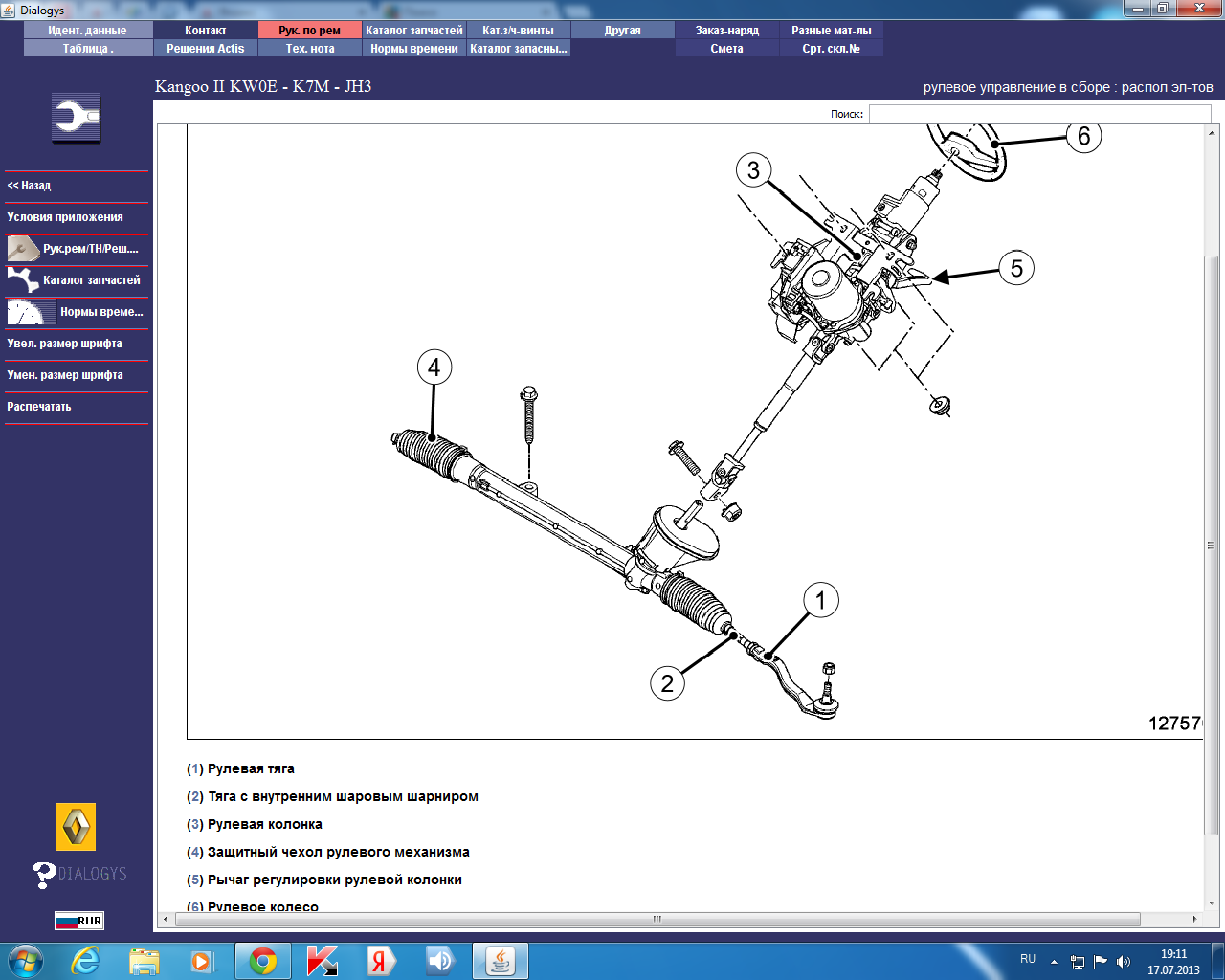Open Рук.рем/ТН/Реш... in the sidebar
The width and height of the screenshot is (1225, 980).
[77, 249]
